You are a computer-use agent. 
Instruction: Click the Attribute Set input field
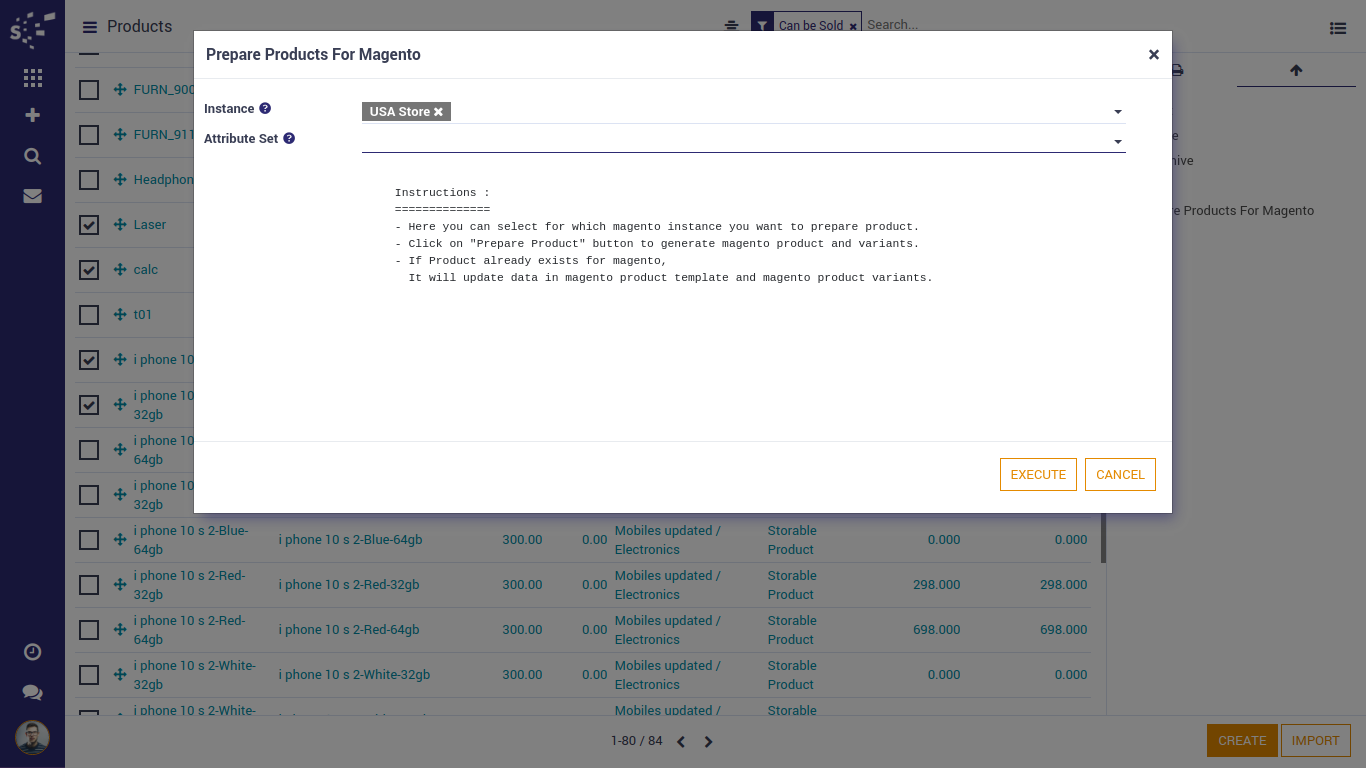(x=735, y=141)
